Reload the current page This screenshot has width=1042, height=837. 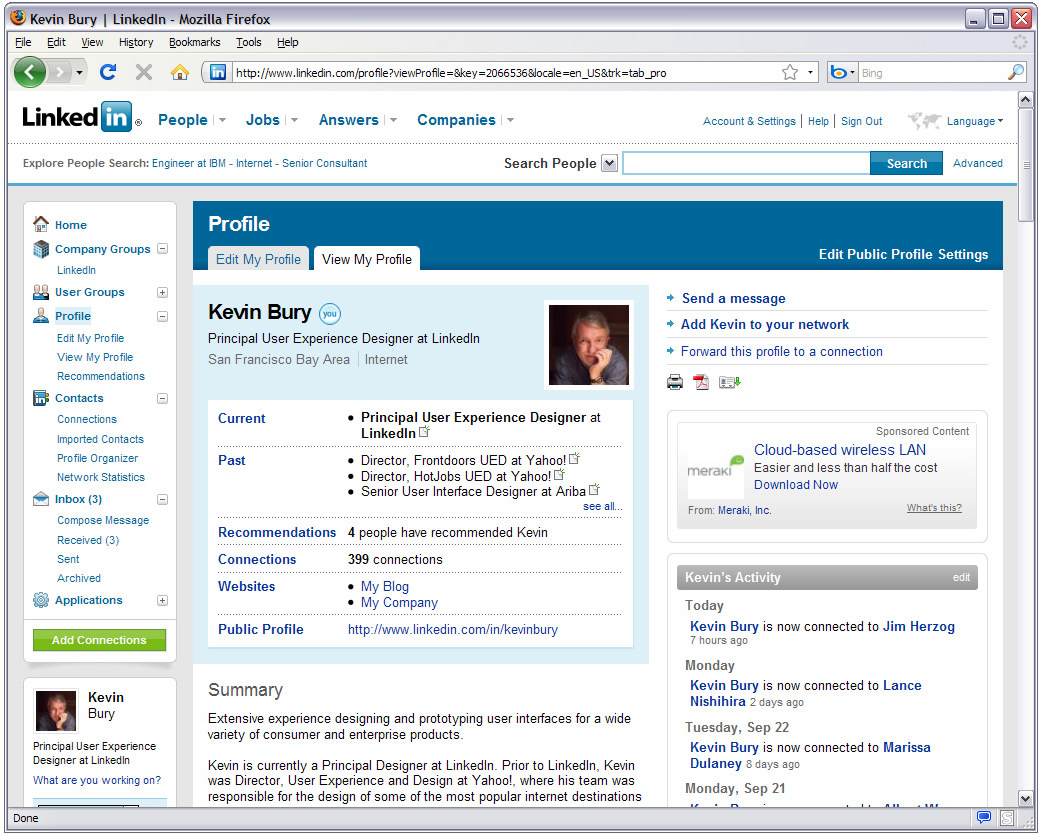108,72
